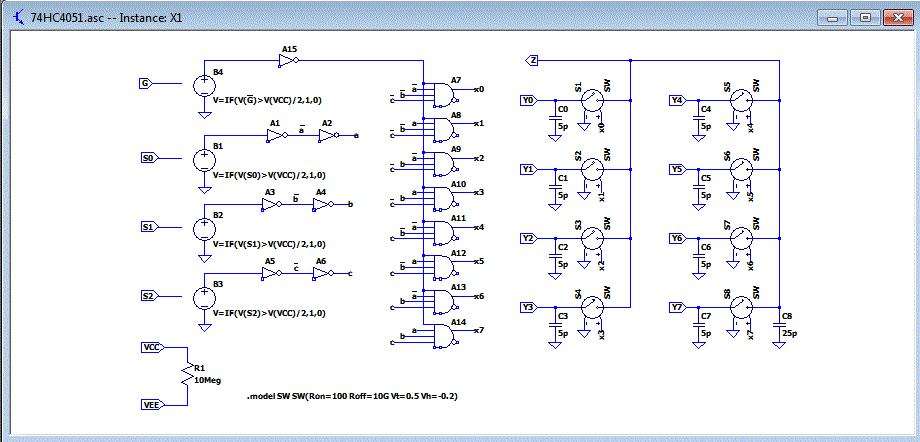
Task: Select resistor R1 symbol
Action: pyautogui.click(x=187, y=374)
